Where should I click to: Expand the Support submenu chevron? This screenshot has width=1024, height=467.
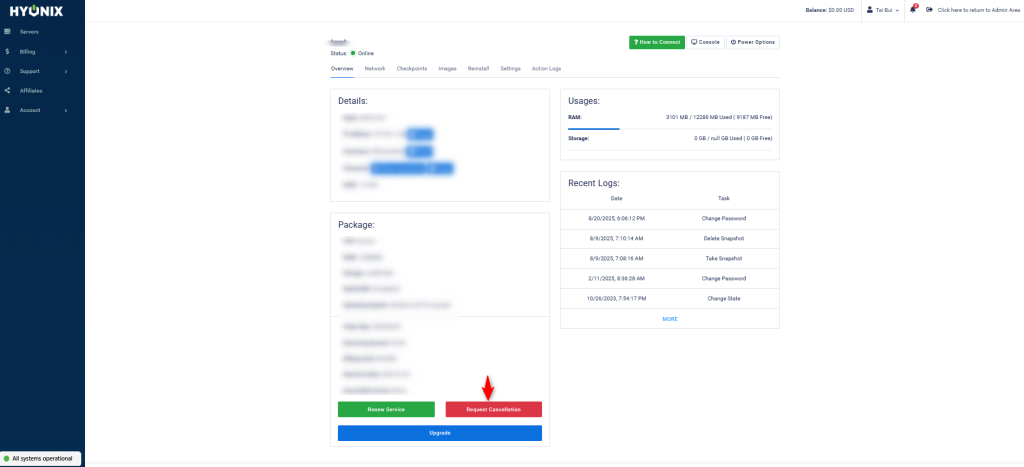tap(66, 71)
